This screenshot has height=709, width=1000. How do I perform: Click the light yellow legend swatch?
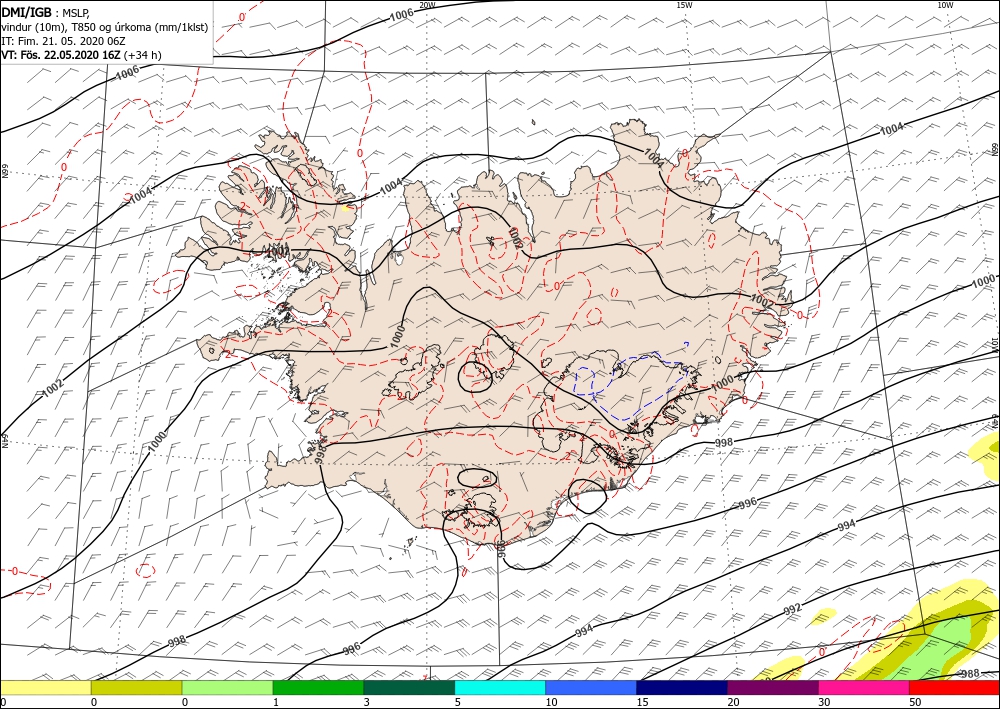coord(45,687)
